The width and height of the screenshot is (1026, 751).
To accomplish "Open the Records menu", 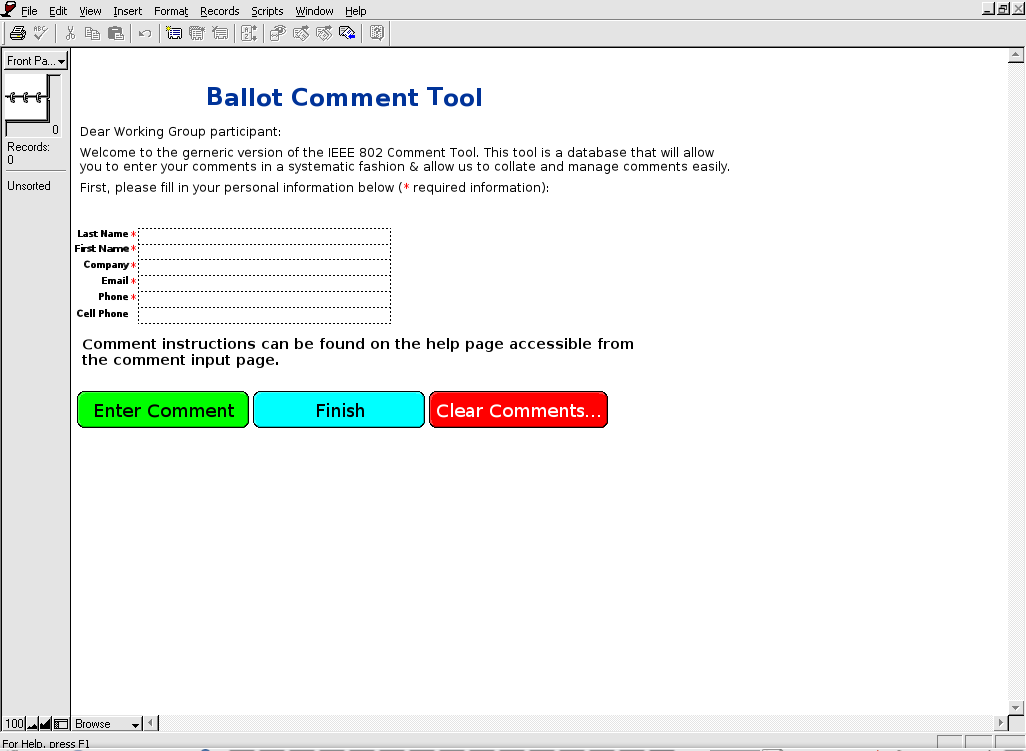I will pos(220,11).
